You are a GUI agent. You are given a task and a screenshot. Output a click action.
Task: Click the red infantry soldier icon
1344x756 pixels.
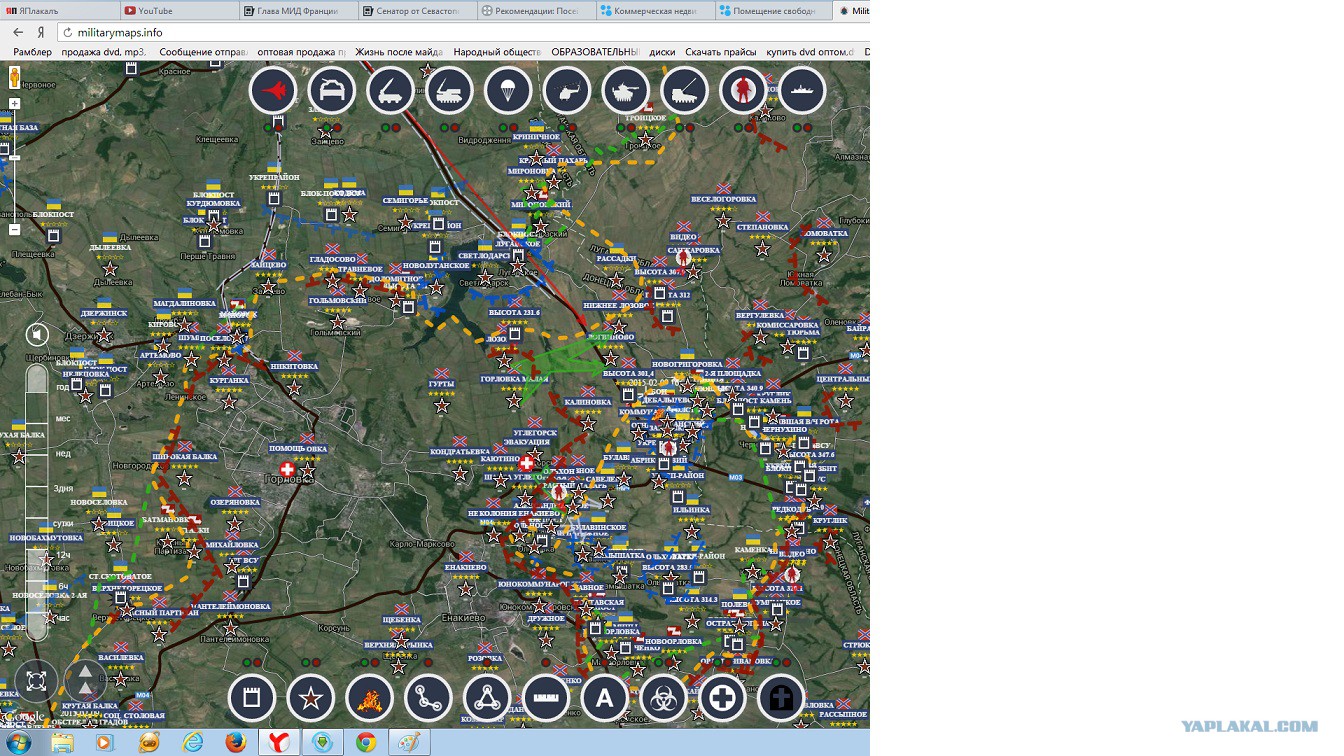(x=743, y=91)
